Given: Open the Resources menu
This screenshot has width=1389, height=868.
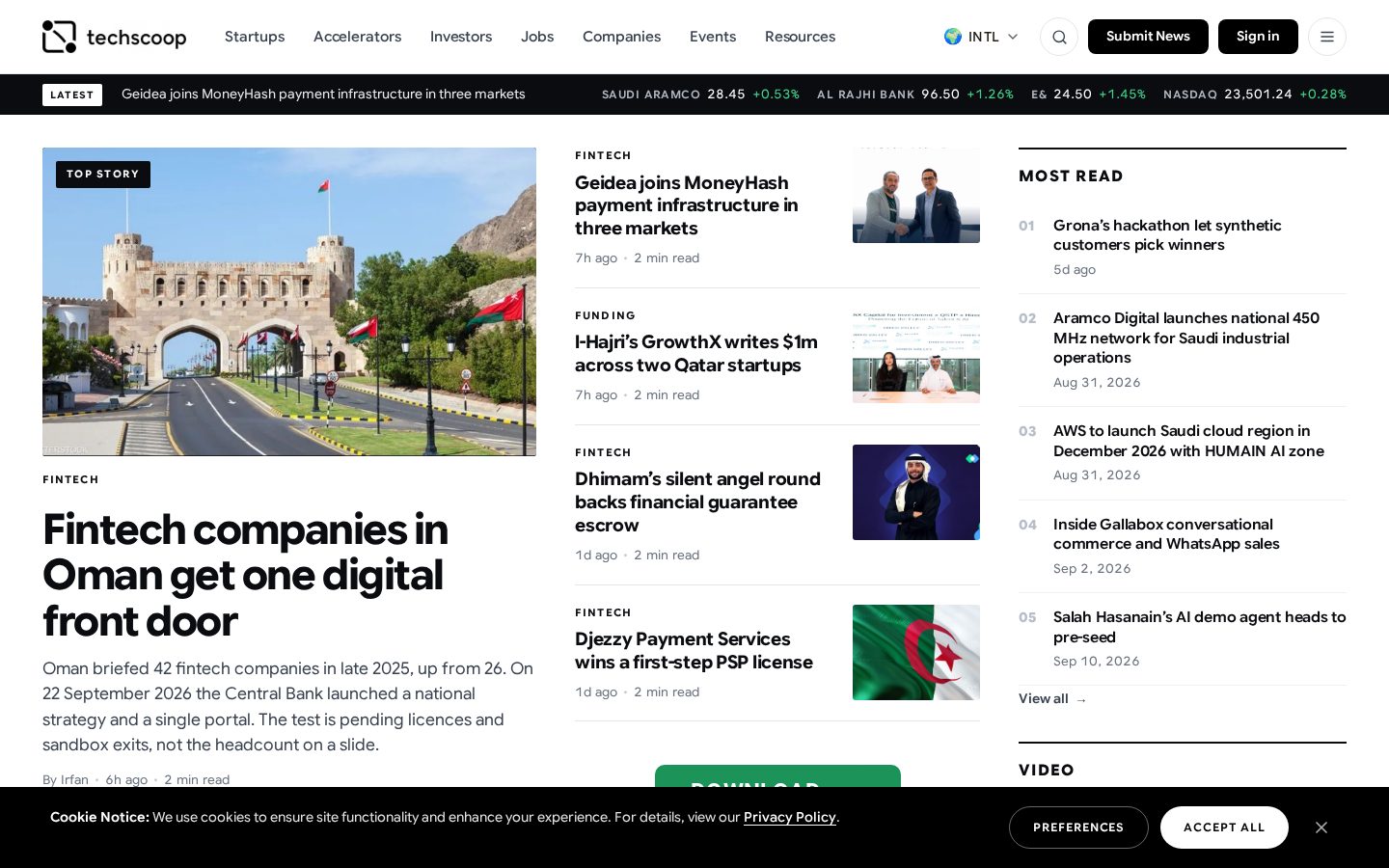Looking at the screenshot, I should tap(800, 37).
